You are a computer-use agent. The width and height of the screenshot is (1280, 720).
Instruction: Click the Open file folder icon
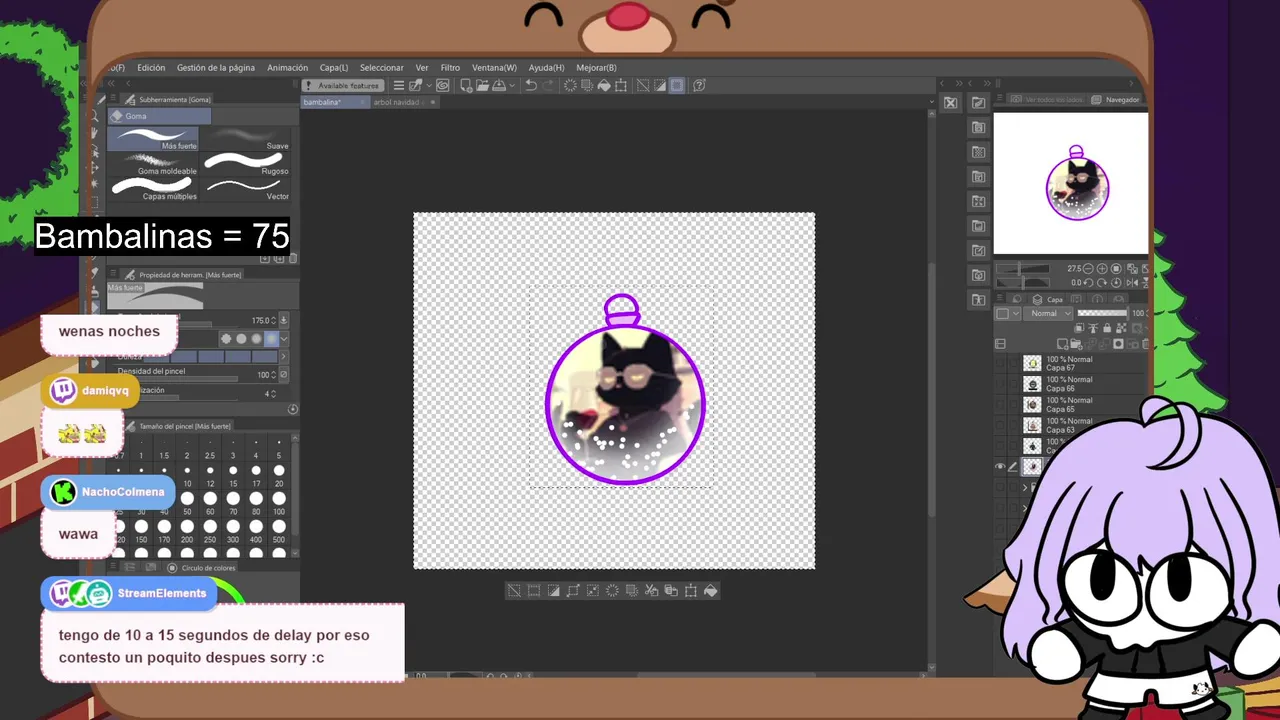click(482, 85)
